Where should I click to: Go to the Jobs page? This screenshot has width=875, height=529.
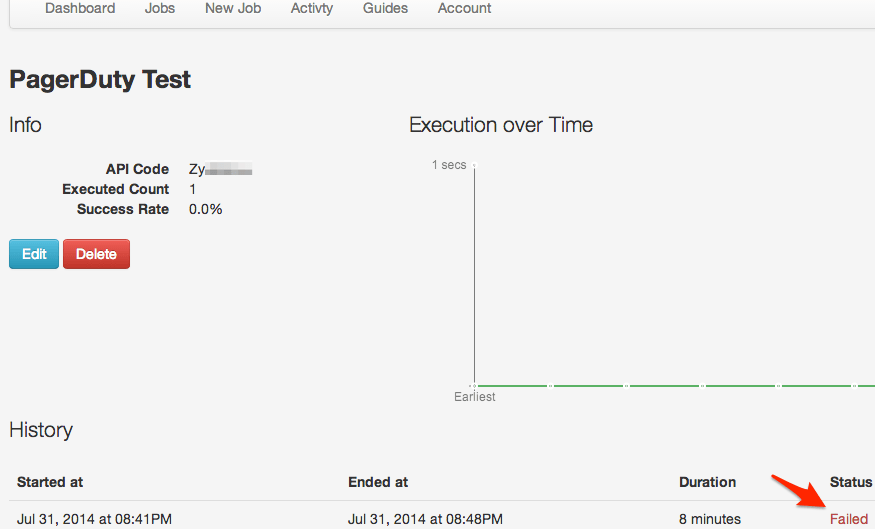click(x=159, y=8)
